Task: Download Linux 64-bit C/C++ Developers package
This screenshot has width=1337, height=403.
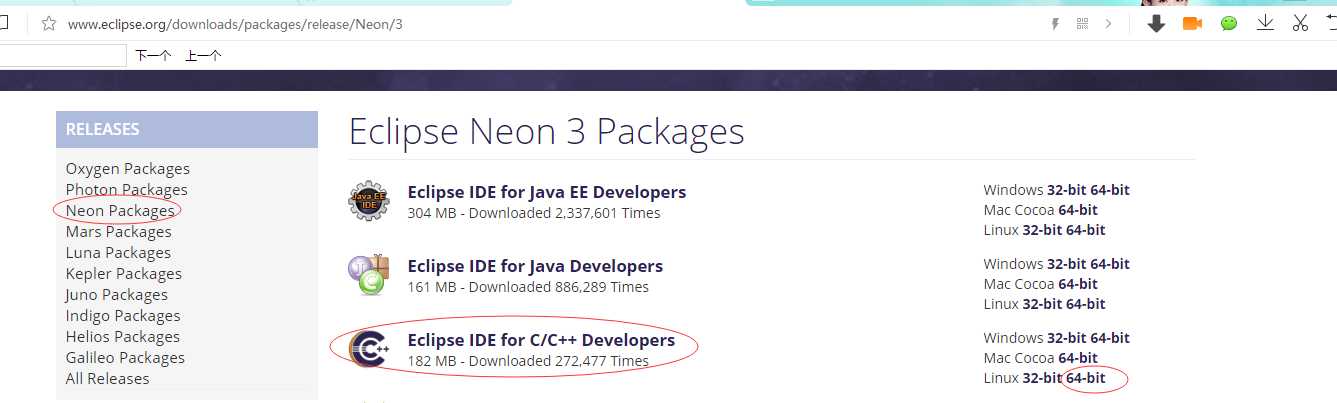Action: (1086, 378)
